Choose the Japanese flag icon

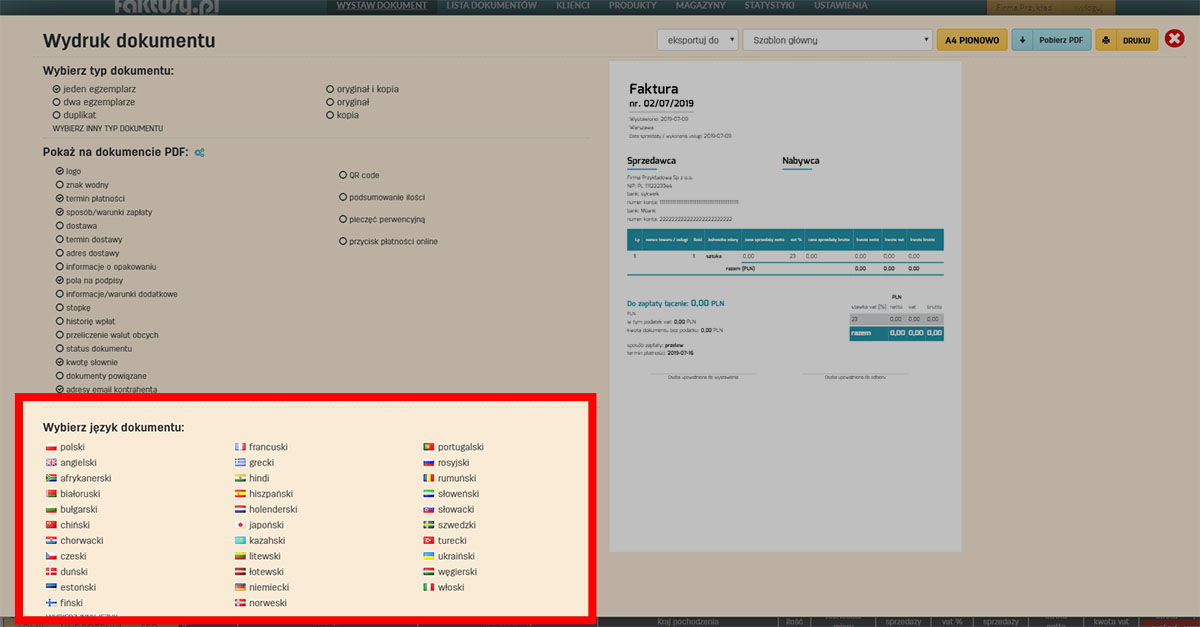coord(240,525)
